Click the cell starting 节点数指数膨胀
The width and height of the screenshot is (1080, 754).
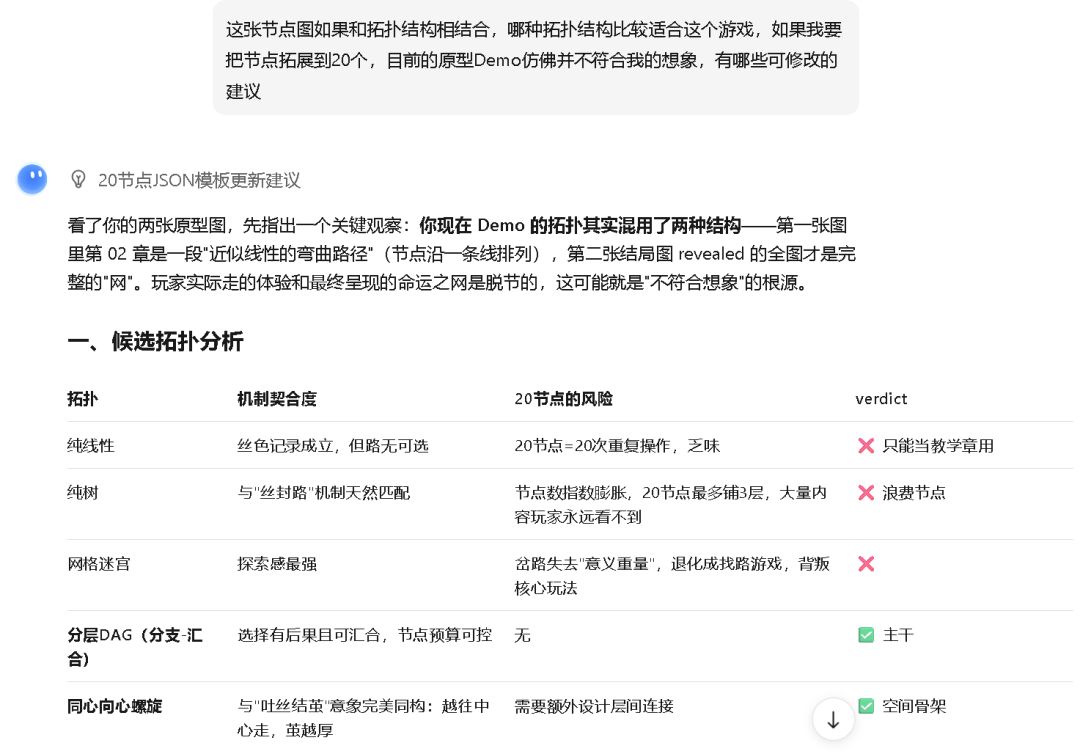[671, 505]
